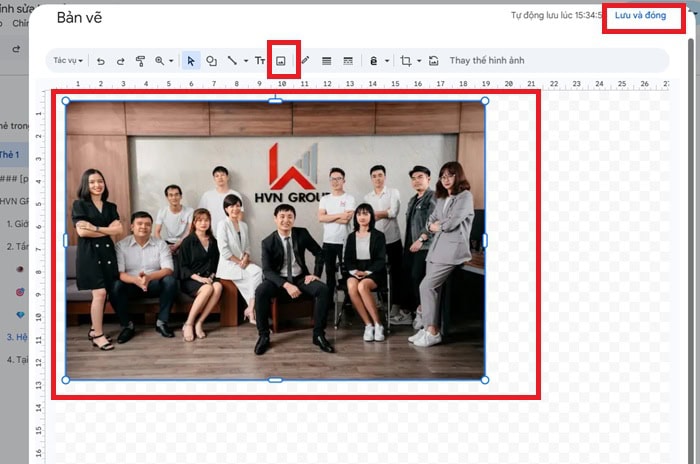Open the Tác vụ actions menu
The width and height of the screenshot is (700, 464).
pyautogui.click(x=68, y=60)
